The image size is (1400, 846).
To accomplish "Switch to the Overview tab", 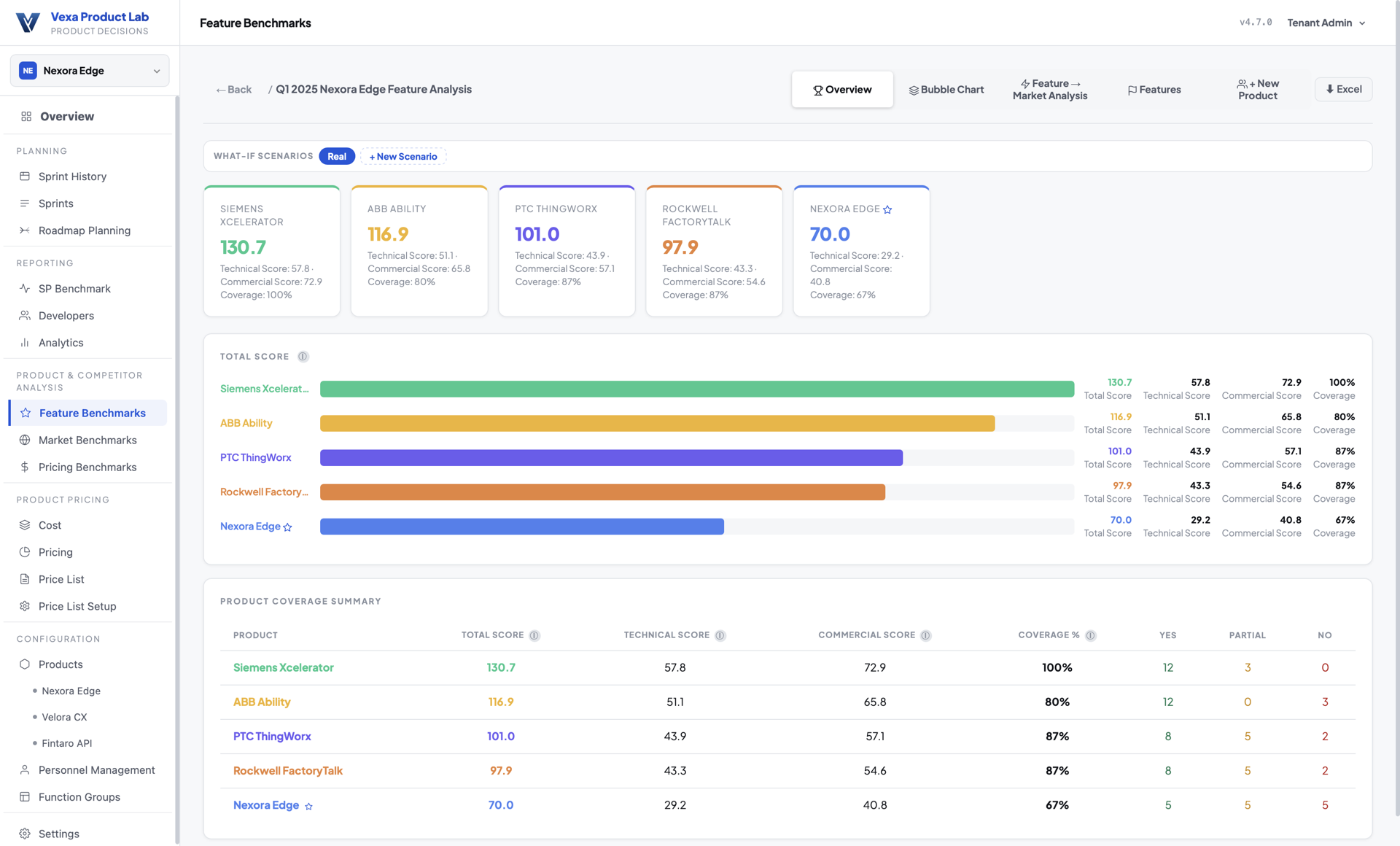I will 842,90.
